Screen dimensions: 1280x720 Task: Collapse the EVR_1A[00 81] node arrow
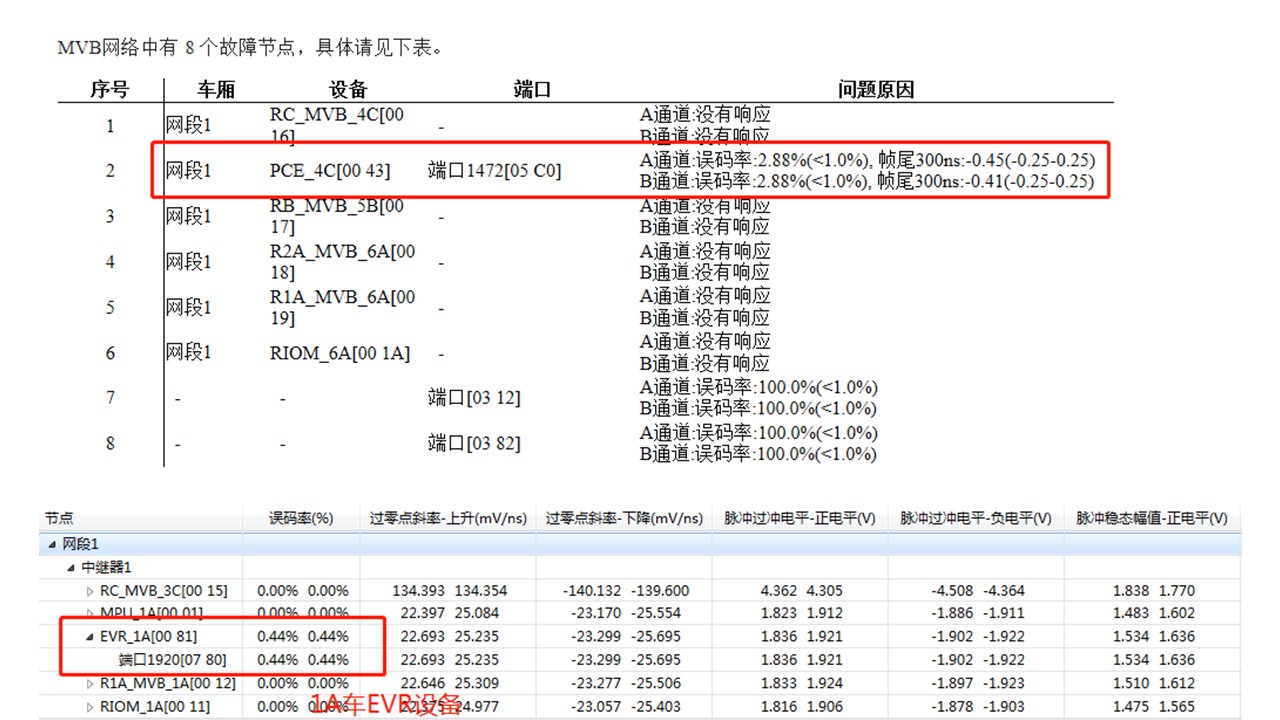91,636
